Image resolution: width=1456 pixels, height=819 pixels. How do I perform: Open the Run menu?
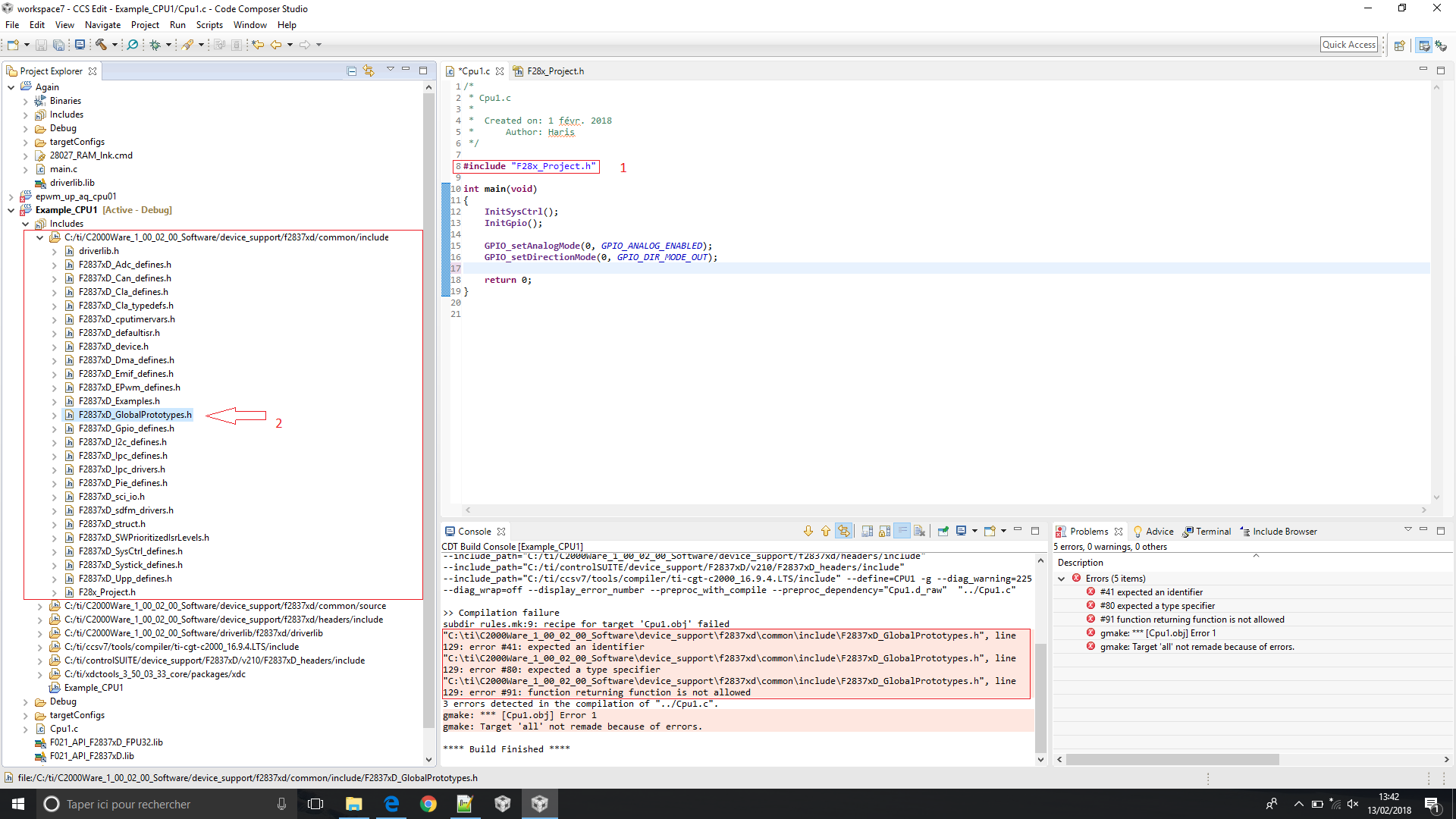(x=177, y=25)
